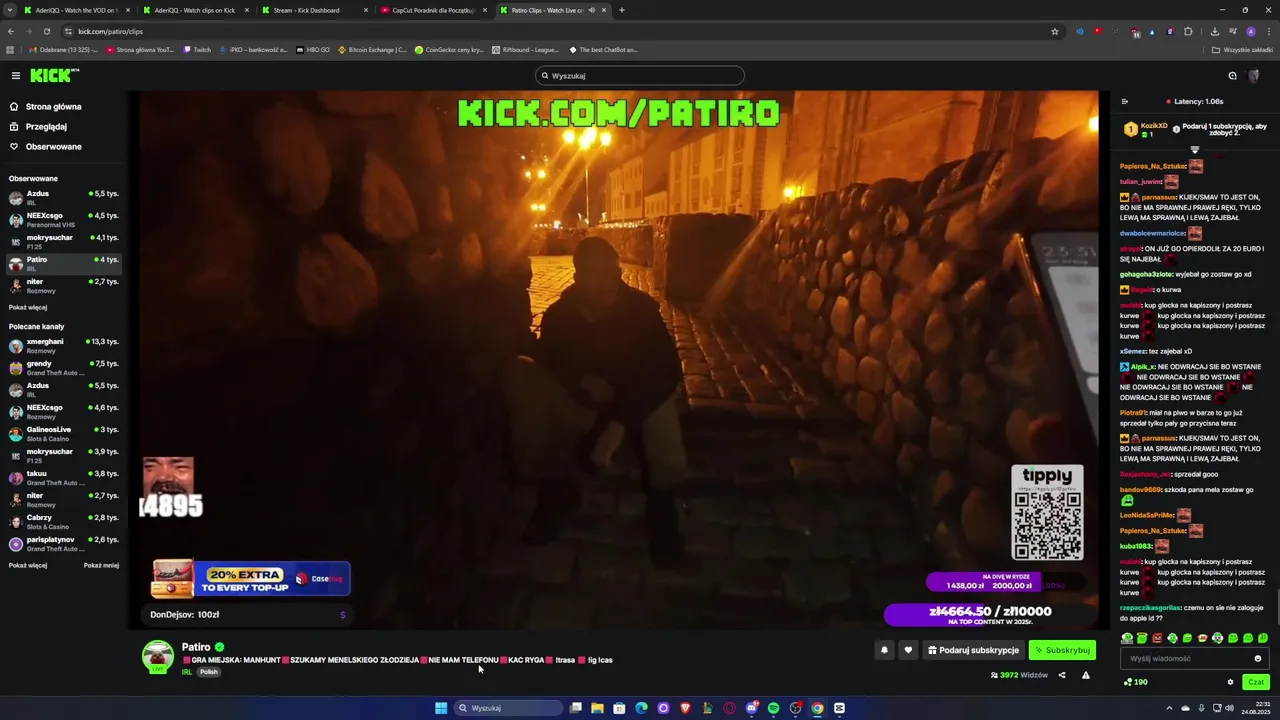Screen dimensions: 1280x720
Task: Open GalineosLive recommended channel
Action: [64, 432]
